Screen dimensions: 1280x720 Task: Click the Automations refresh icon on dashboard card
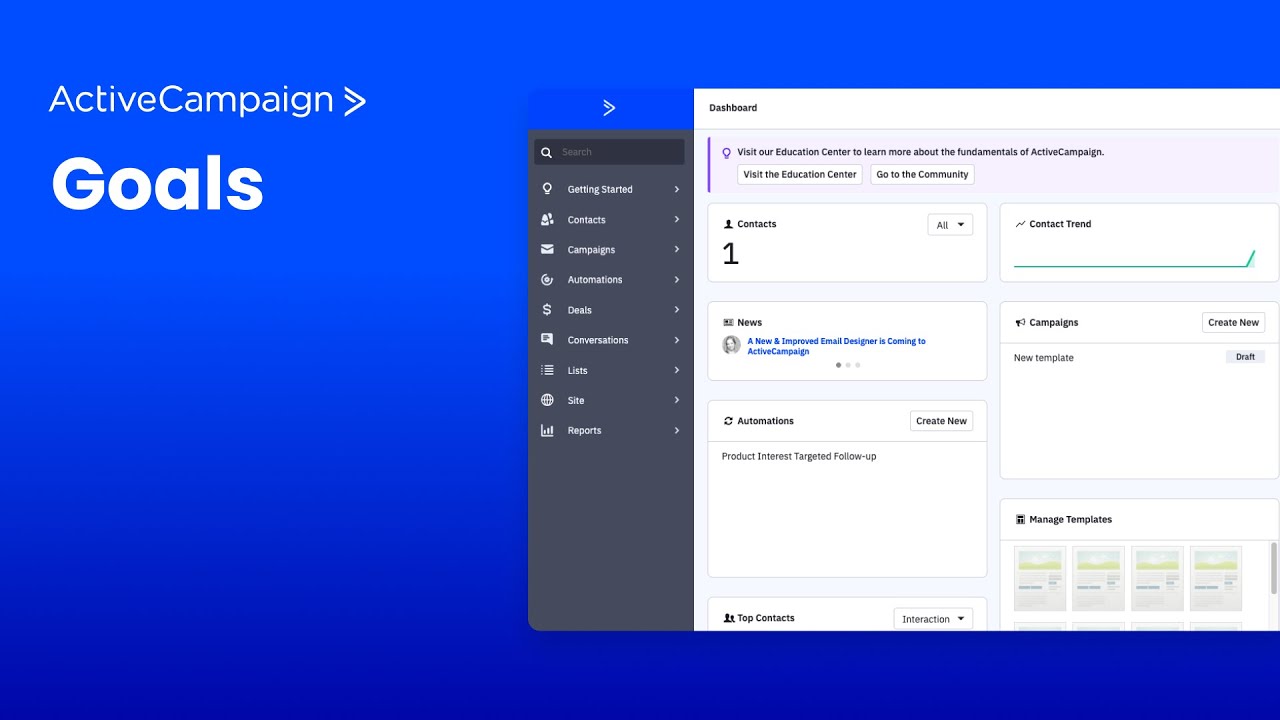(x=728, y=421)
